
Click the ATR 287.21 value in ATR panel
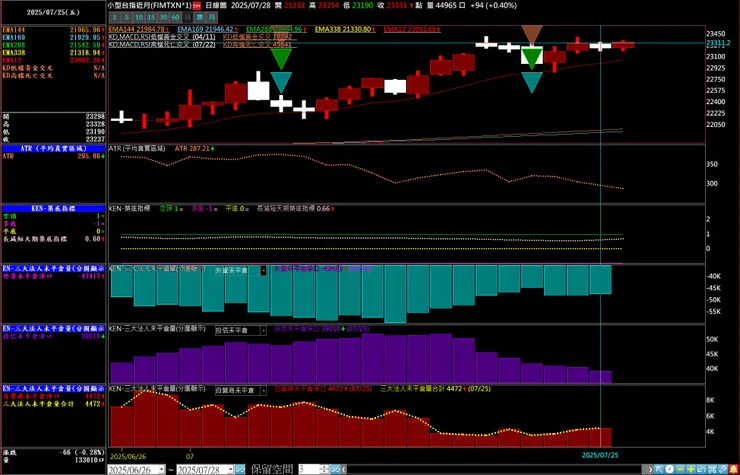pyautogui.click(x=194, y=148)
